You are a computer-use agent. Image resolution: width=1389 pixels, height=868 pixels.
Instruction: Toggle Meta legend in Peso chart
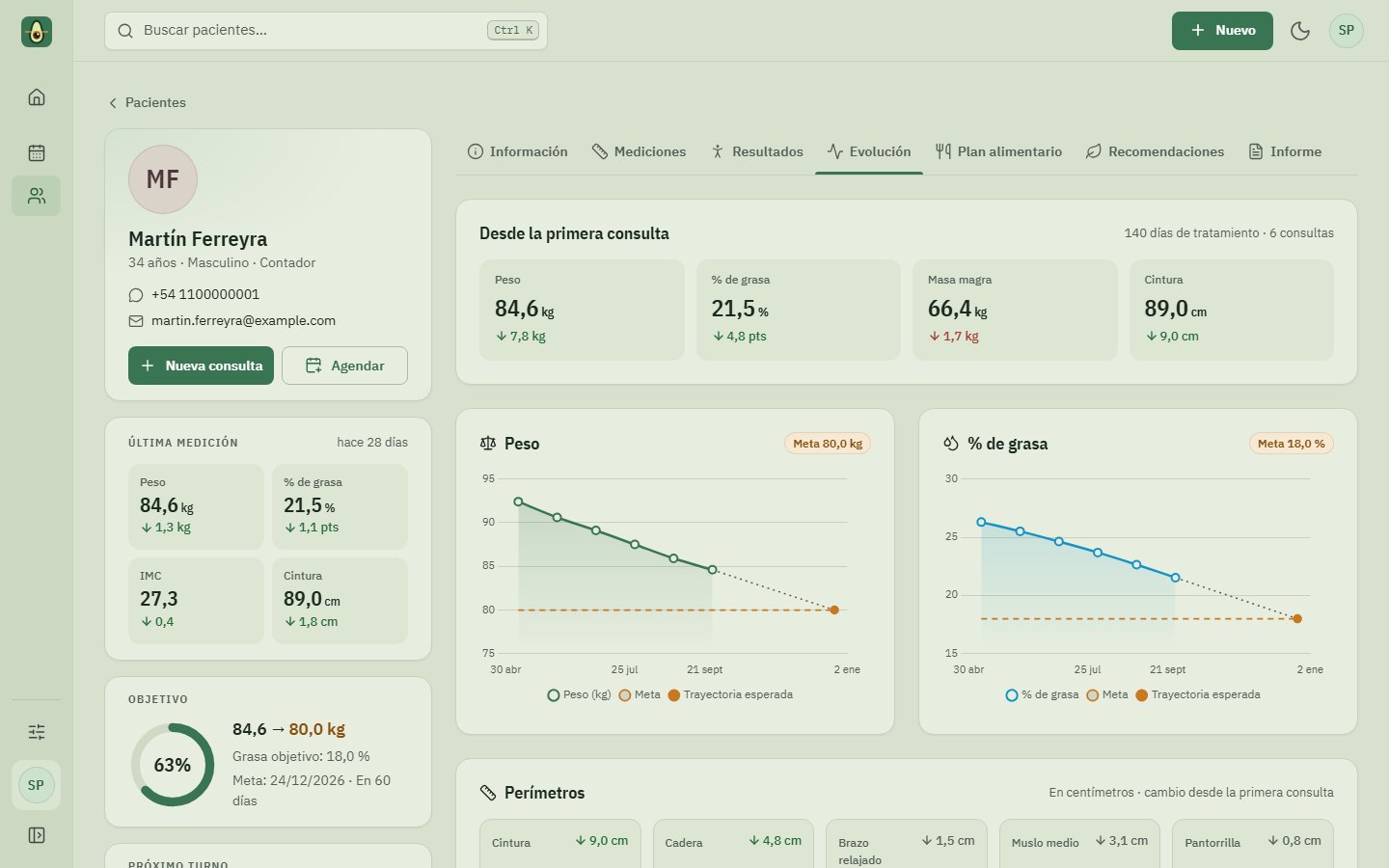640,694
